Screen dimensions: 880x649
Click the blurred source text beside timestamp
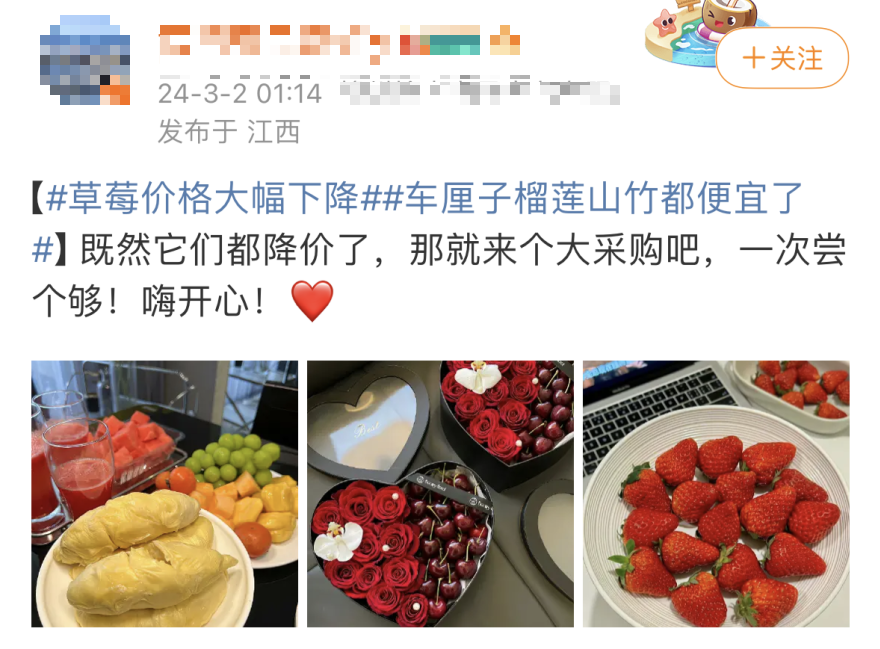[480, 91]
